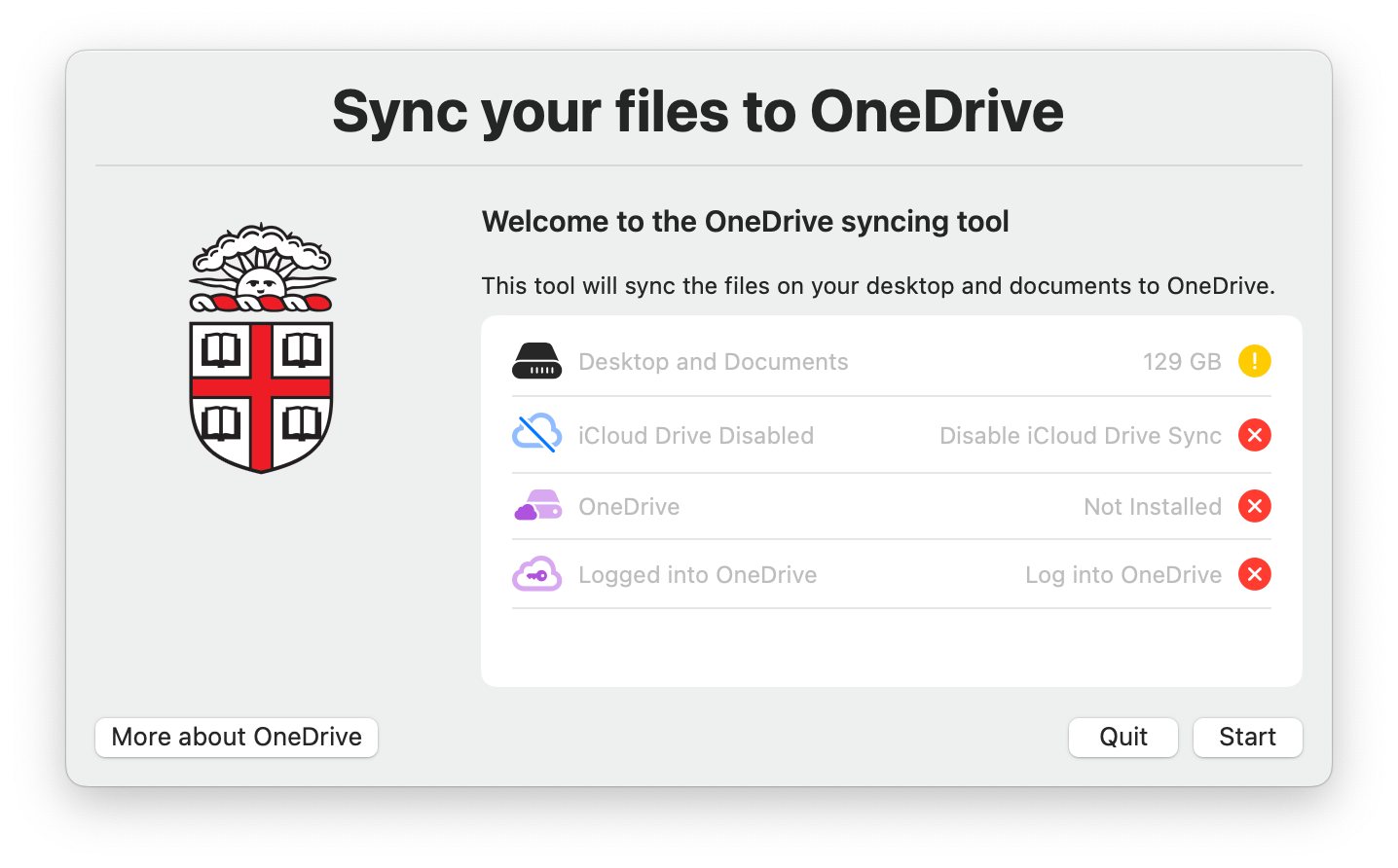
Task: Click the Disable iCloud Drive Sync text
Action: (1081, 435)
